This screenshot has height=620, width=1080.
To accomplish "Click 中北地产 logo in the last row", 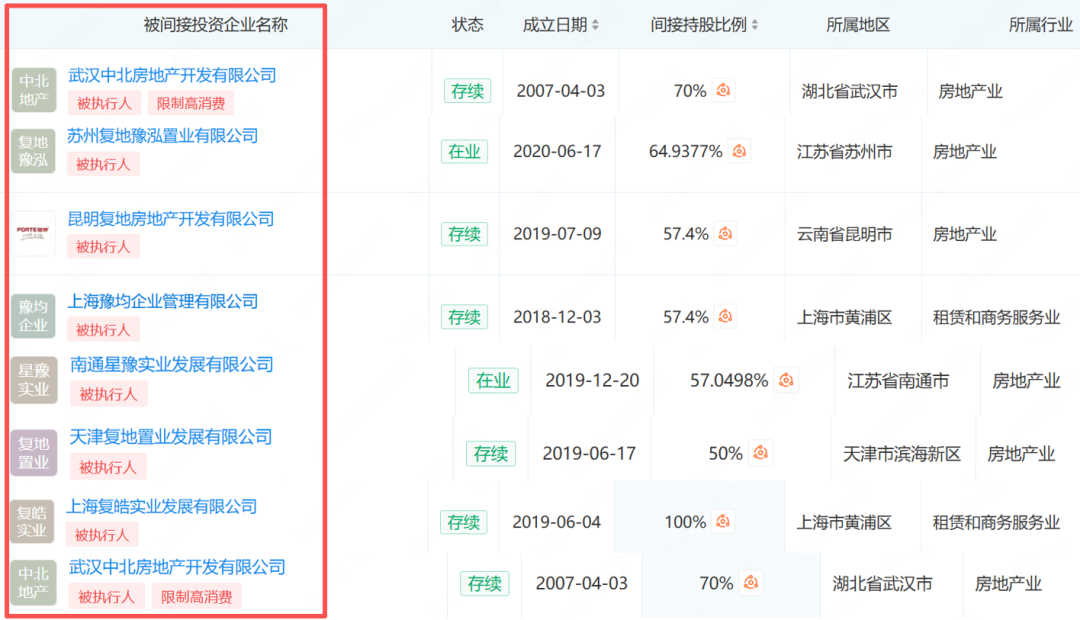I will [34, 582].
